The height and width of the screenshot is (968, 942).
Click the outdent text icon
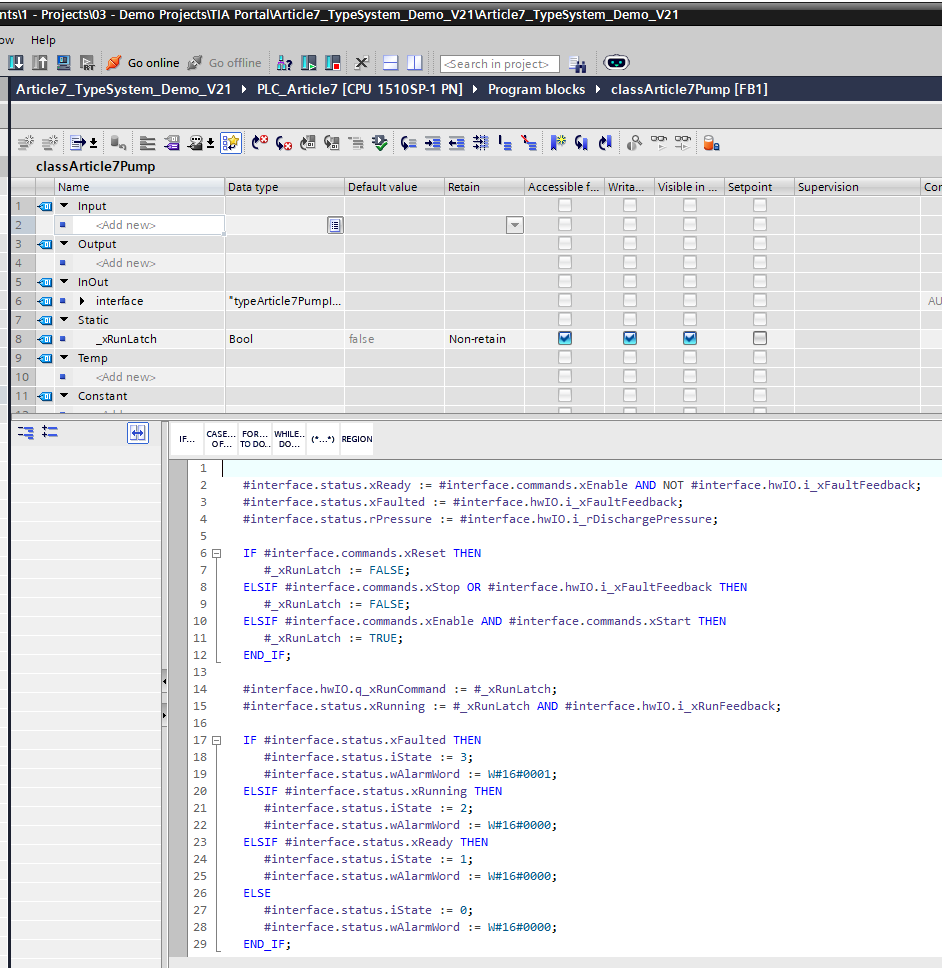click(x=457, y=143)
